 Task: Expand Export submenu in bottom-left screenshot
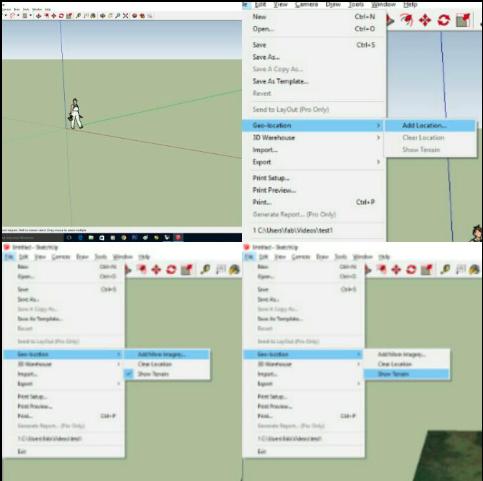pyautogui.click(x=63, y=384)
